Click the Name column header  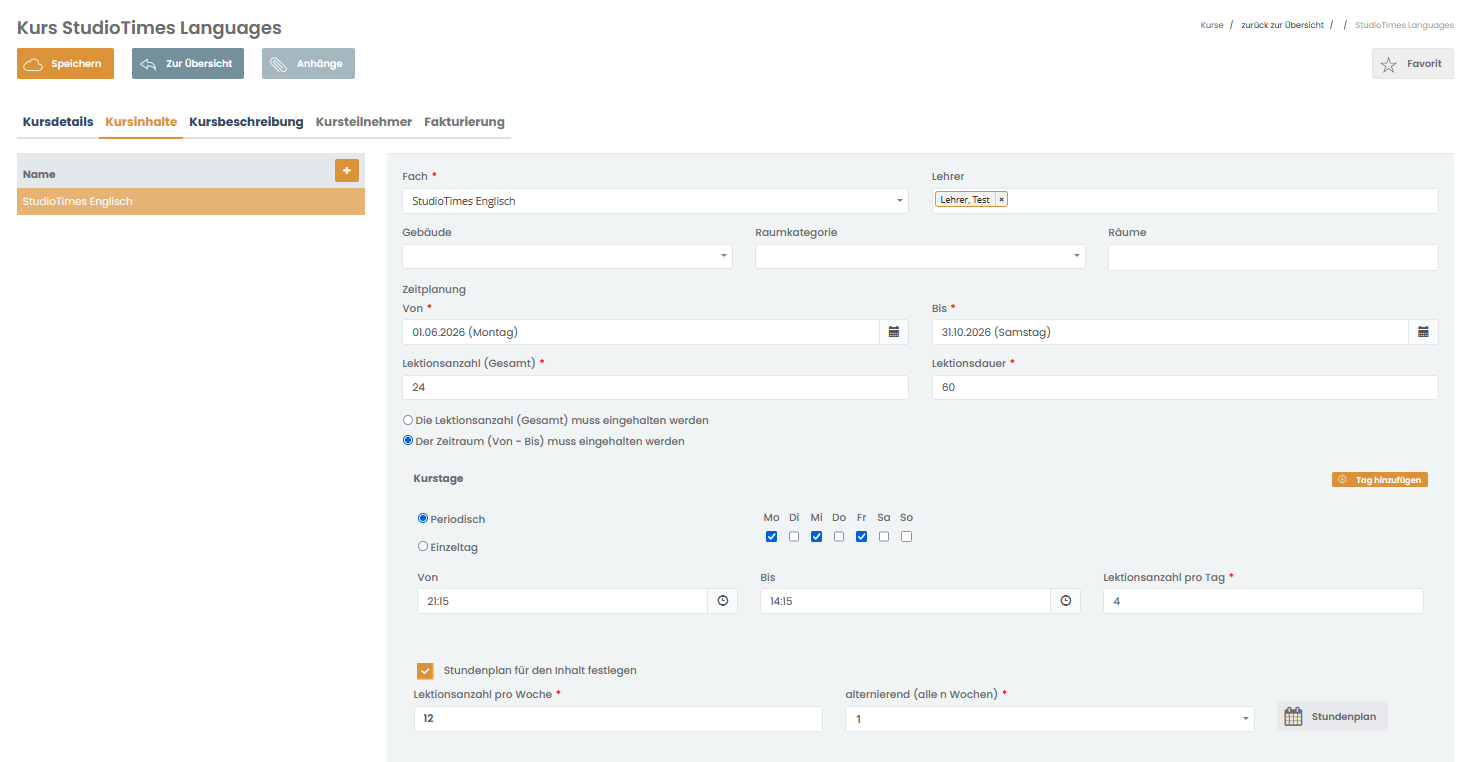[x=40, y=174]
